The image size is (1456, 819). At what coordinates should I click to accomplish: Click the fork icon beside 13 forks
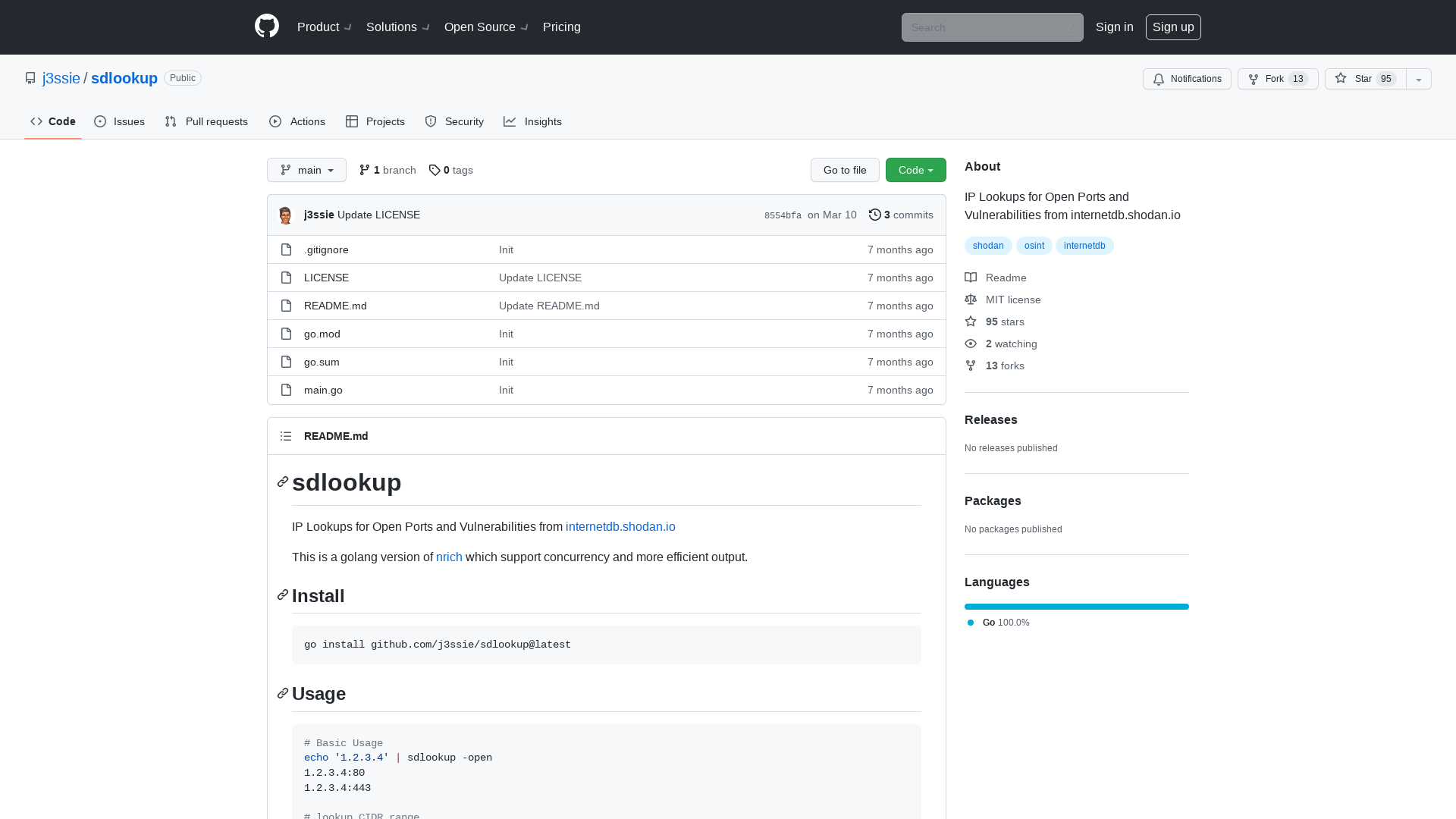(971, 366)
